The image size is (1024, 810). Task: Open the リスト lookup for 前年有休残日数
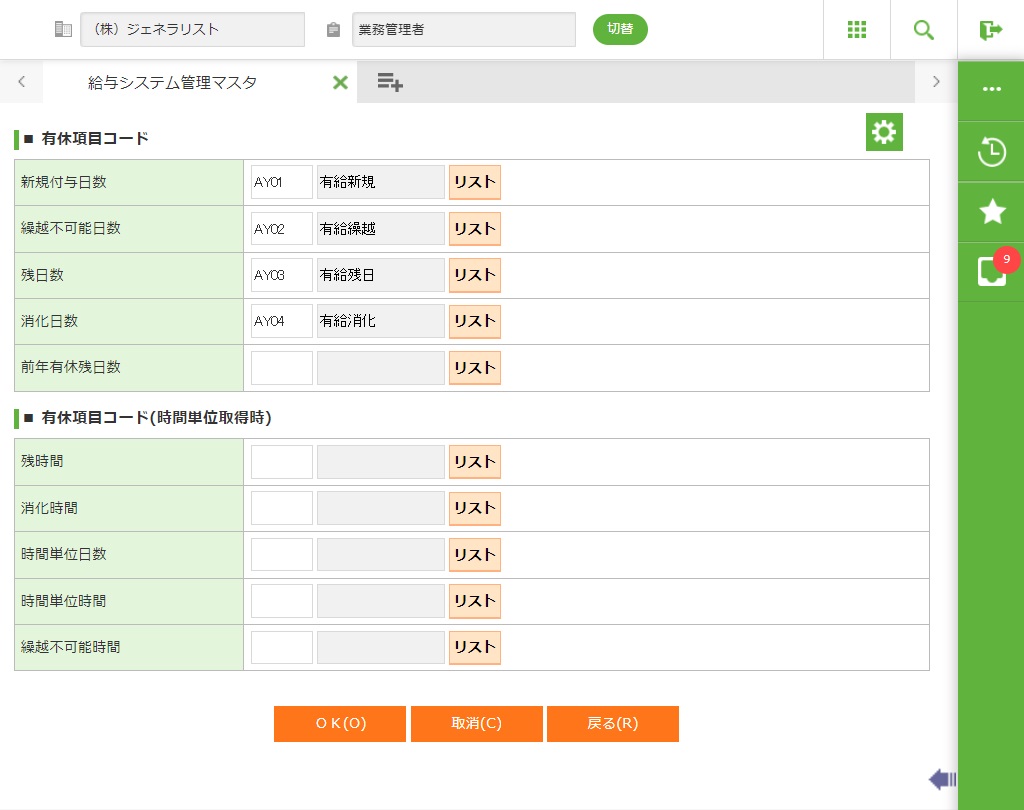(475, 368)
